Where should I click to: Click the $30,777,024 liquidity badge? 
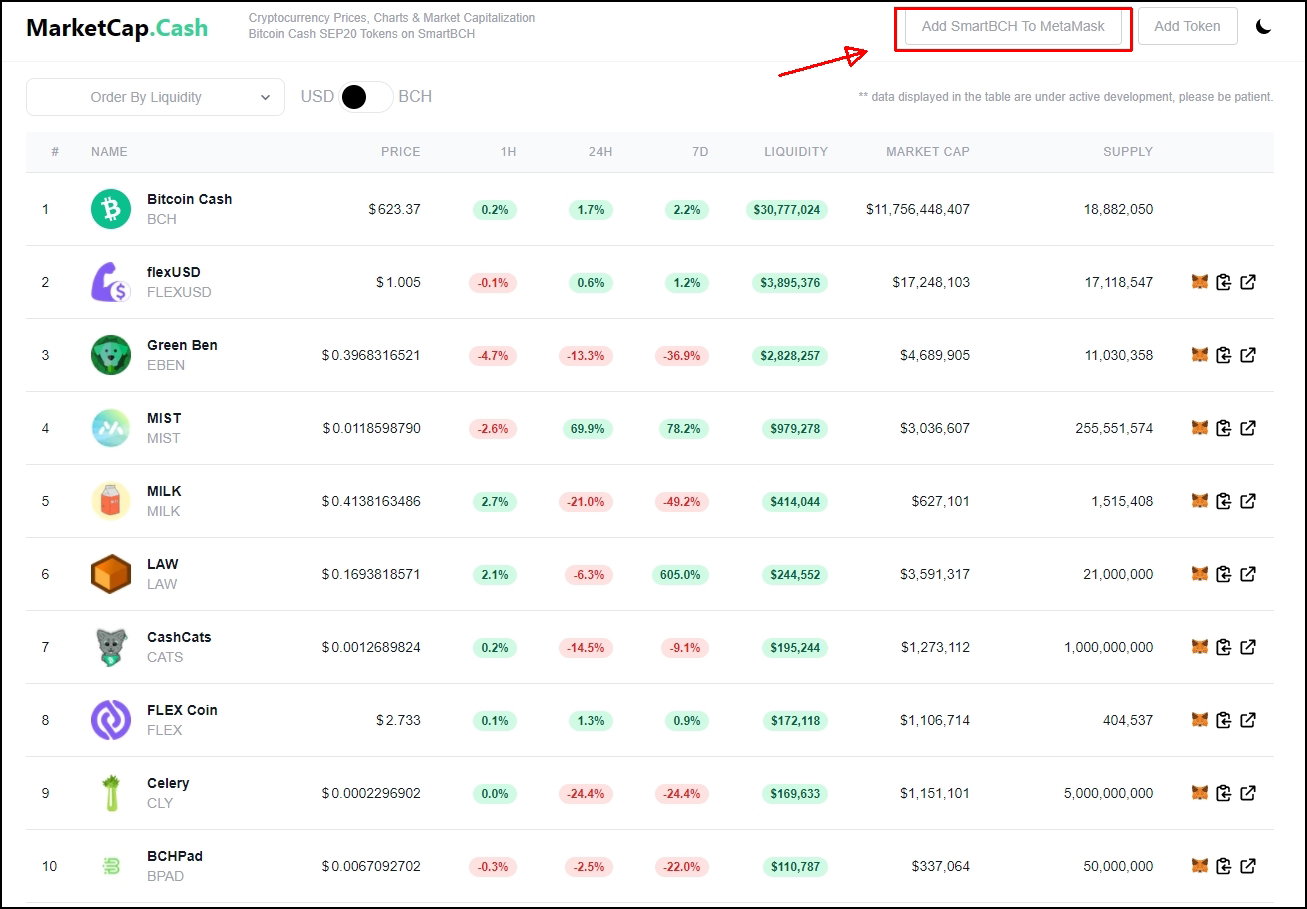[x=787, y=210]
